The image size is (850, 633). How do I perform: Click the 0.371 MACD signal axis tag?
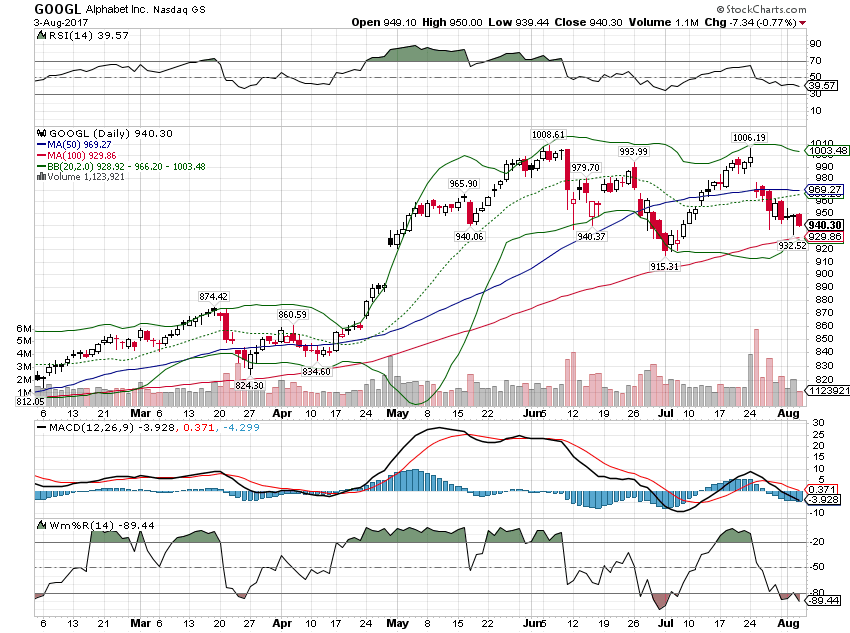pos(823,490)
